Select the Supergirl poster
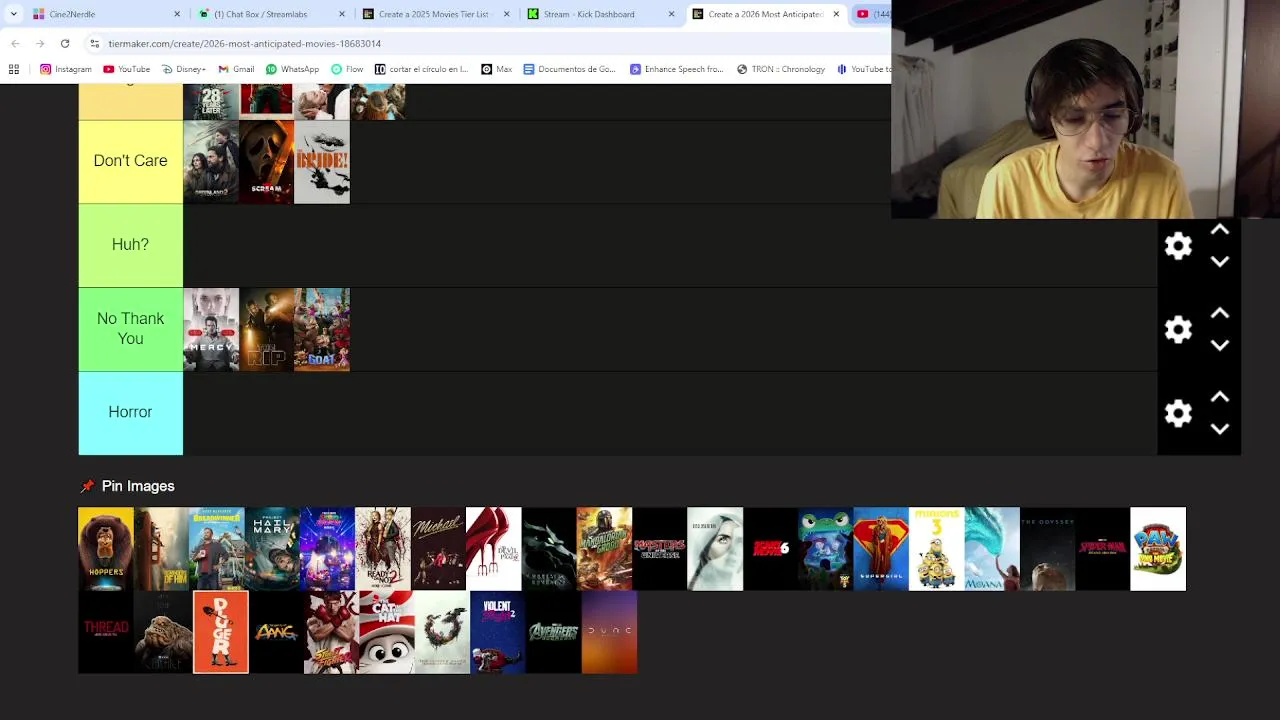 pyautogui.click(x=881, y=549)
